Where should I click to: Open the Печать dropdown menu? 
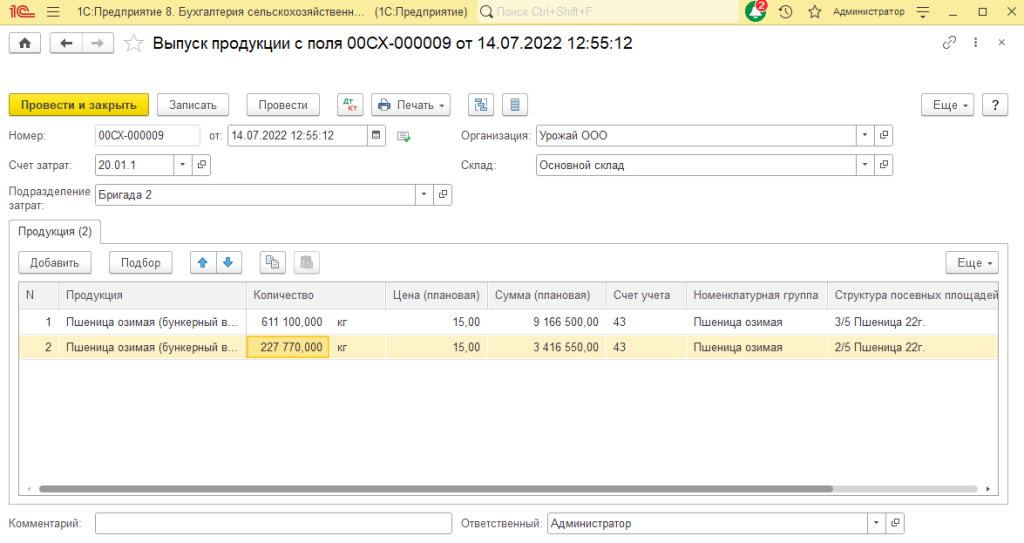point(411,105)
